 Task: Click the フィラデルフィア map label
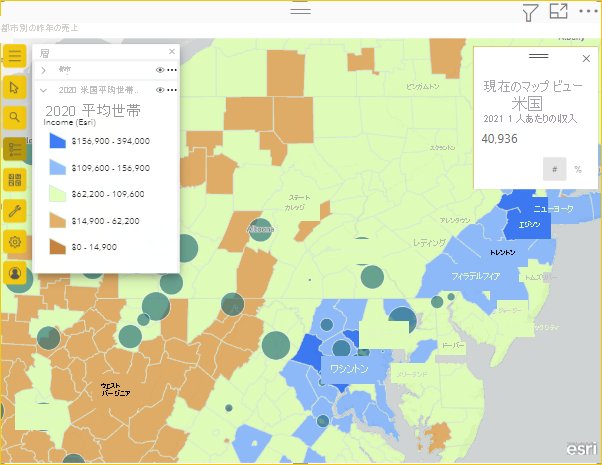476,276
